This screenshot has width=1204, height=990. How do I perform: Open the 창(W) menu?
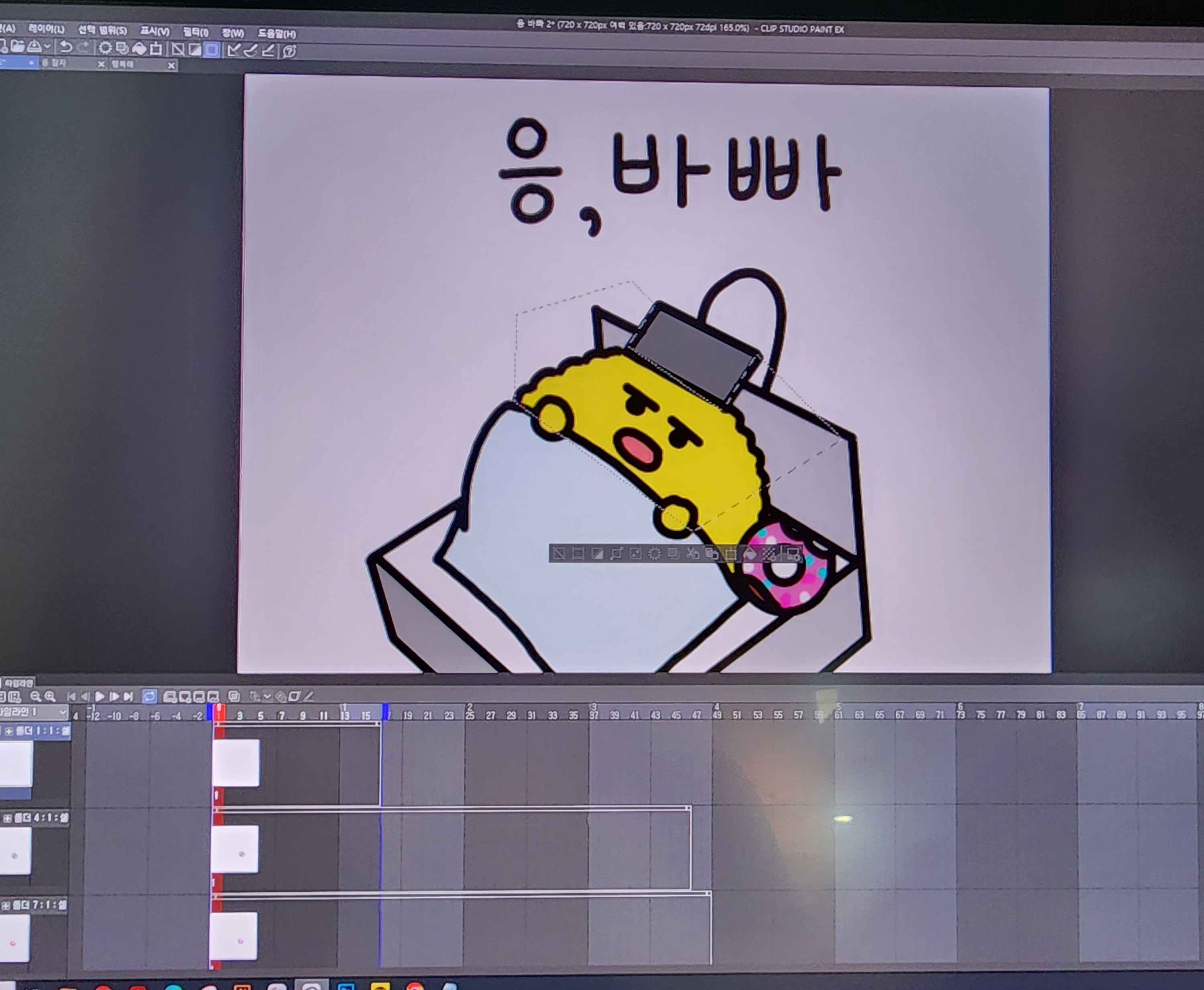(x=233, y=33)
